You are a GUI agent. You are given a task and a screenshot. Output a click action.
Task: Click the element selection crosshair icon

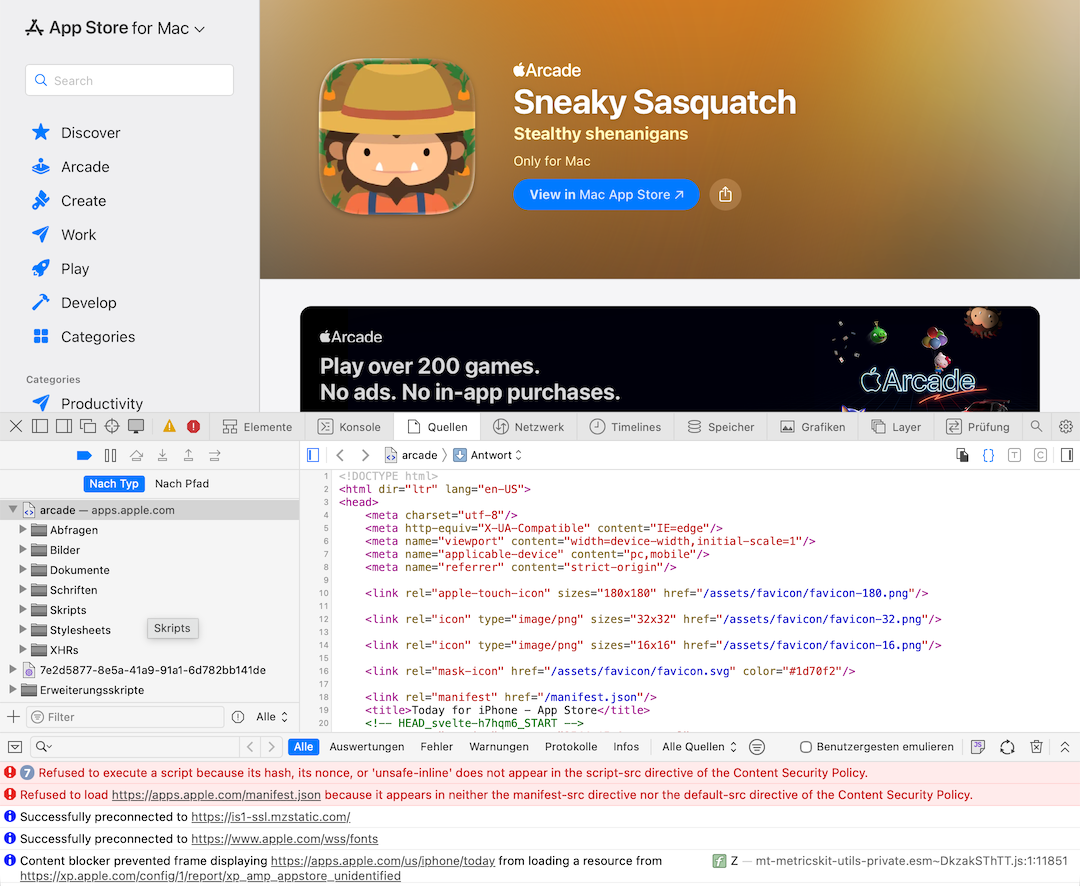click(112, 426)
